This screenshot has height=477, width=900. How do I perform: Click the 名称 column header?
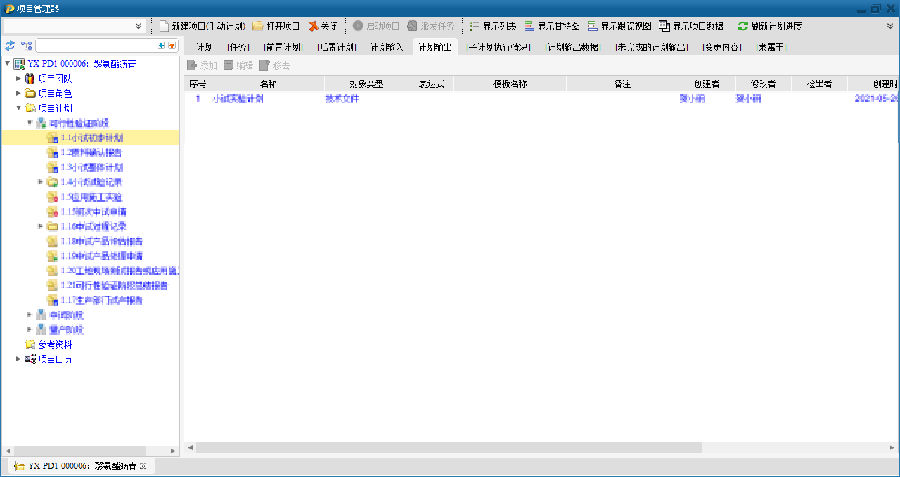click(267, 84)
